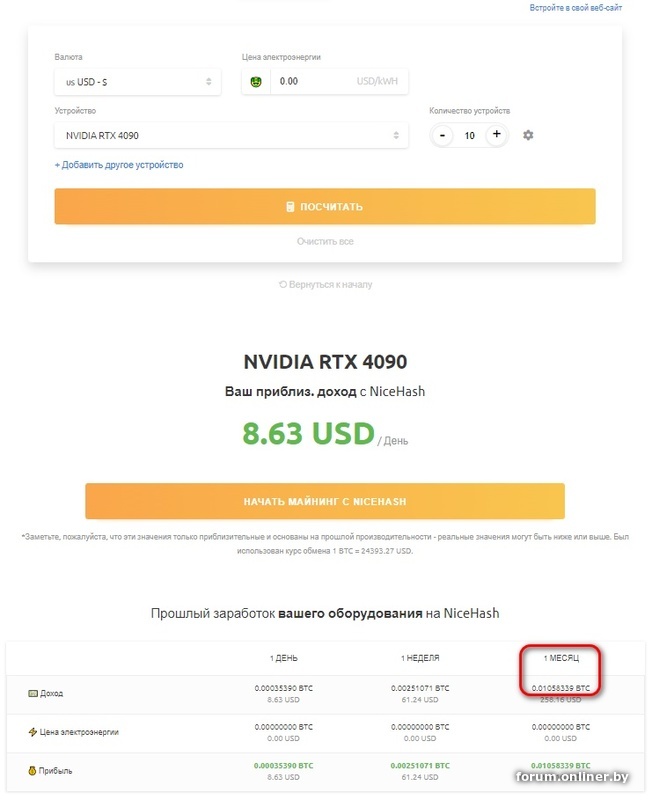
Task: Click the calculator icon on ПОСЧИТАТЬ button
Action: [x=290, y=207]
